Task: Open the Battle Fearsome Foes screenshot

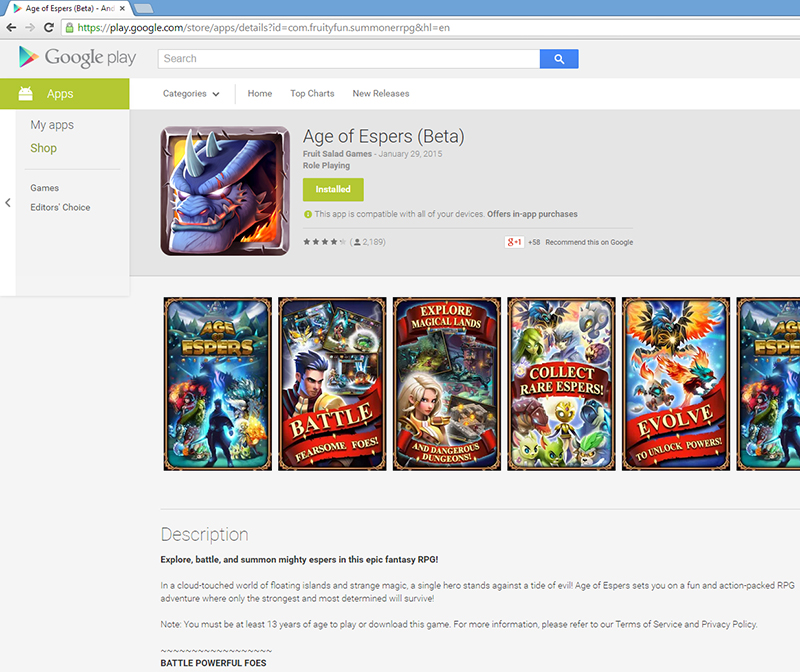Action: pyautogui.click(x=331, y=384)
